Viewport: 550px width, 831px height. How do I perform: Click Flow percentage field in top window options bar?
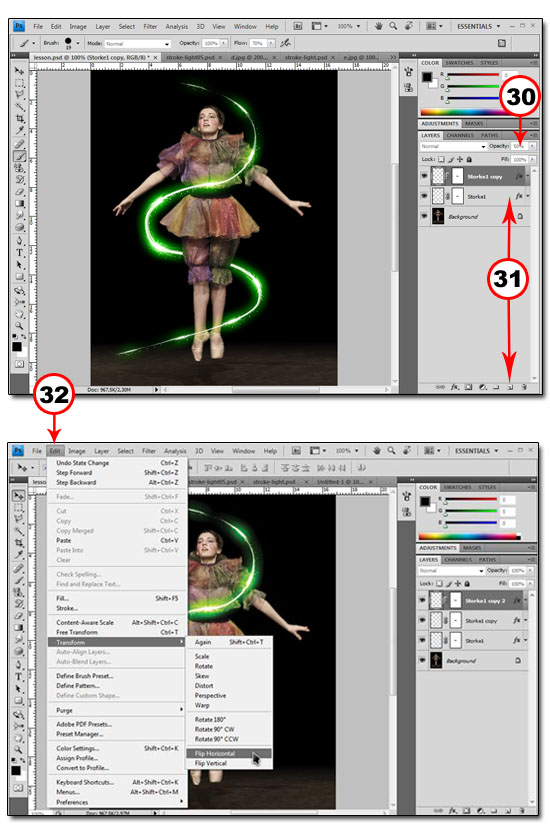tap(258, 43)
